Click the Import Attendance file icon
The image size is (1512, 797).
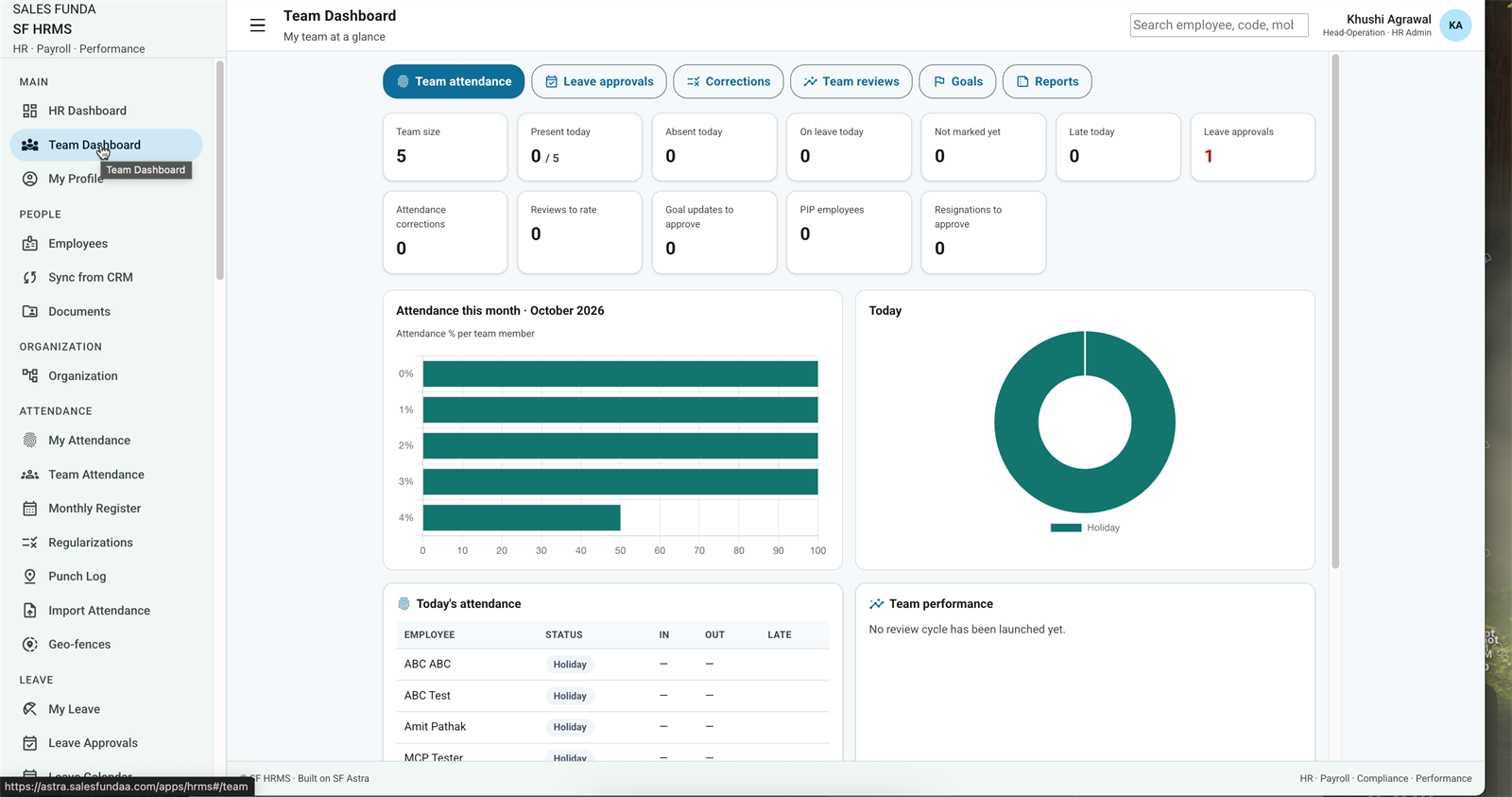(30, 611)
